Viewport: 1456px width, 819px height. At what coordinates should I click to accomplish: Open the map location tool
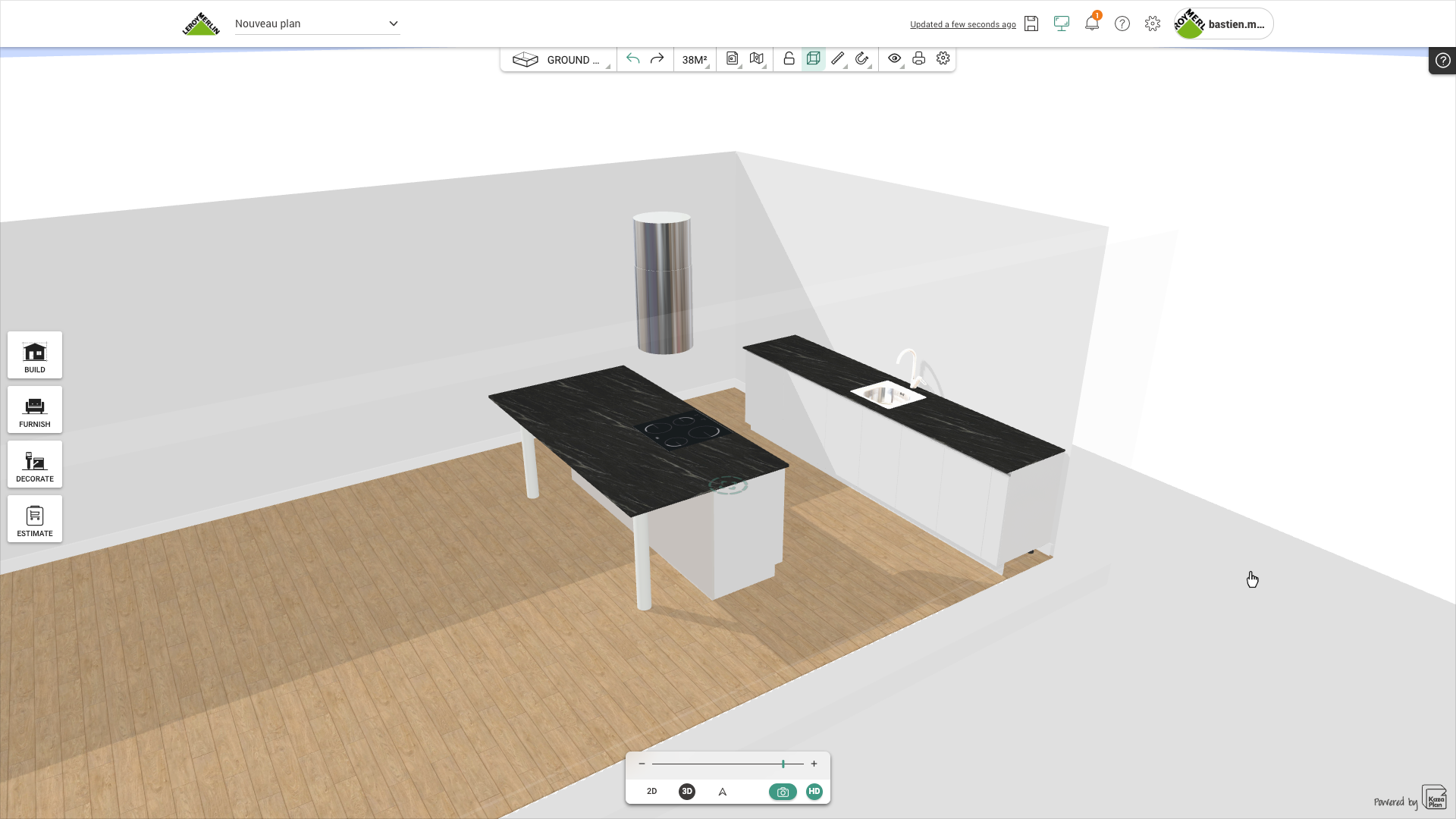coord(757,58)
